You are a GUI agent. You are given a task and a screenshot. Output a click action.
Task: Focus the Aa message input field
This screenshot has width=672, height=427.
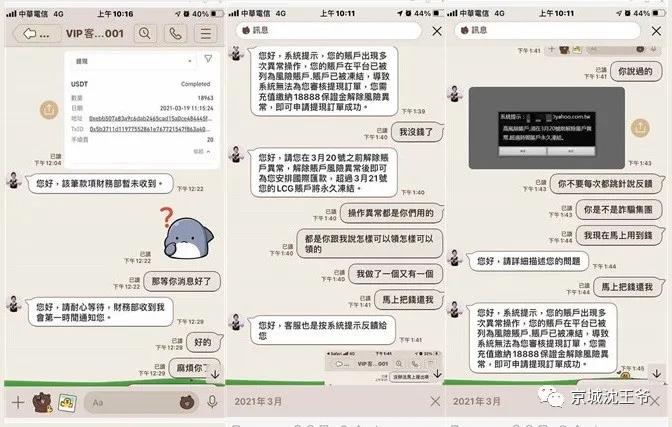tap(141, 402)
